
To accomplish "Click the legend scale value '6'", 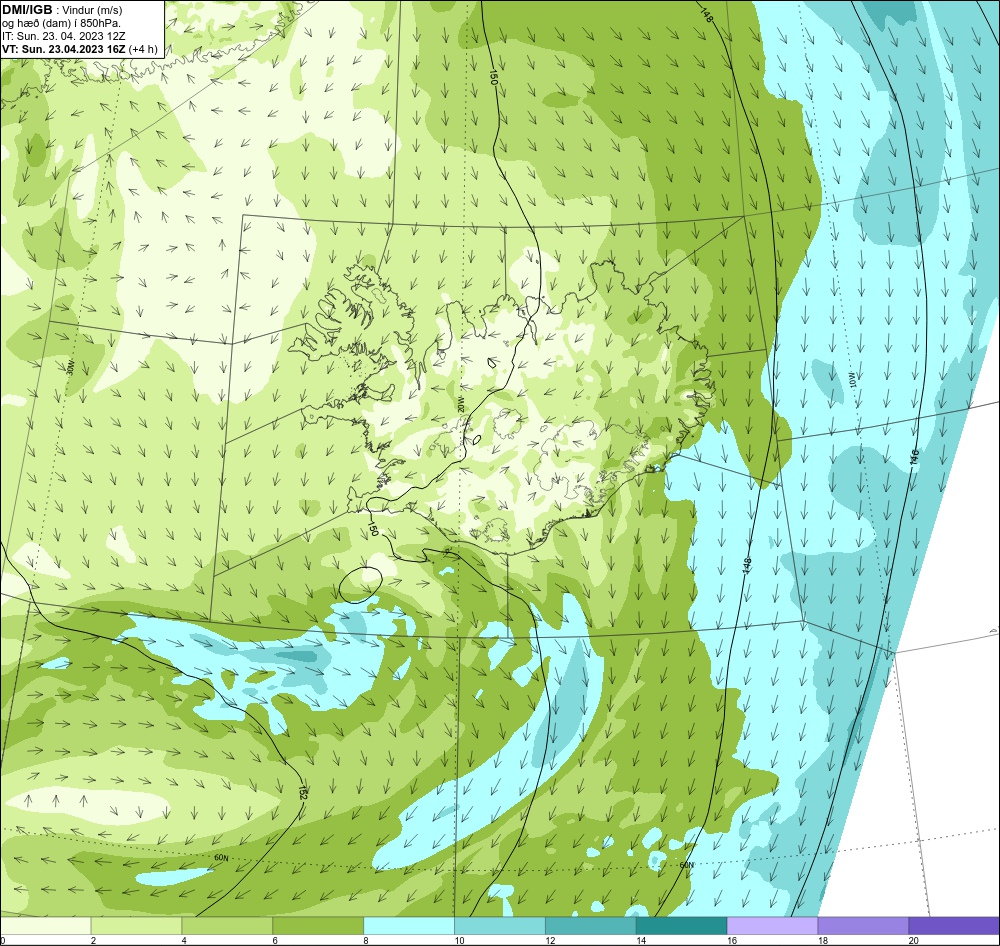I will pos(275,940).
